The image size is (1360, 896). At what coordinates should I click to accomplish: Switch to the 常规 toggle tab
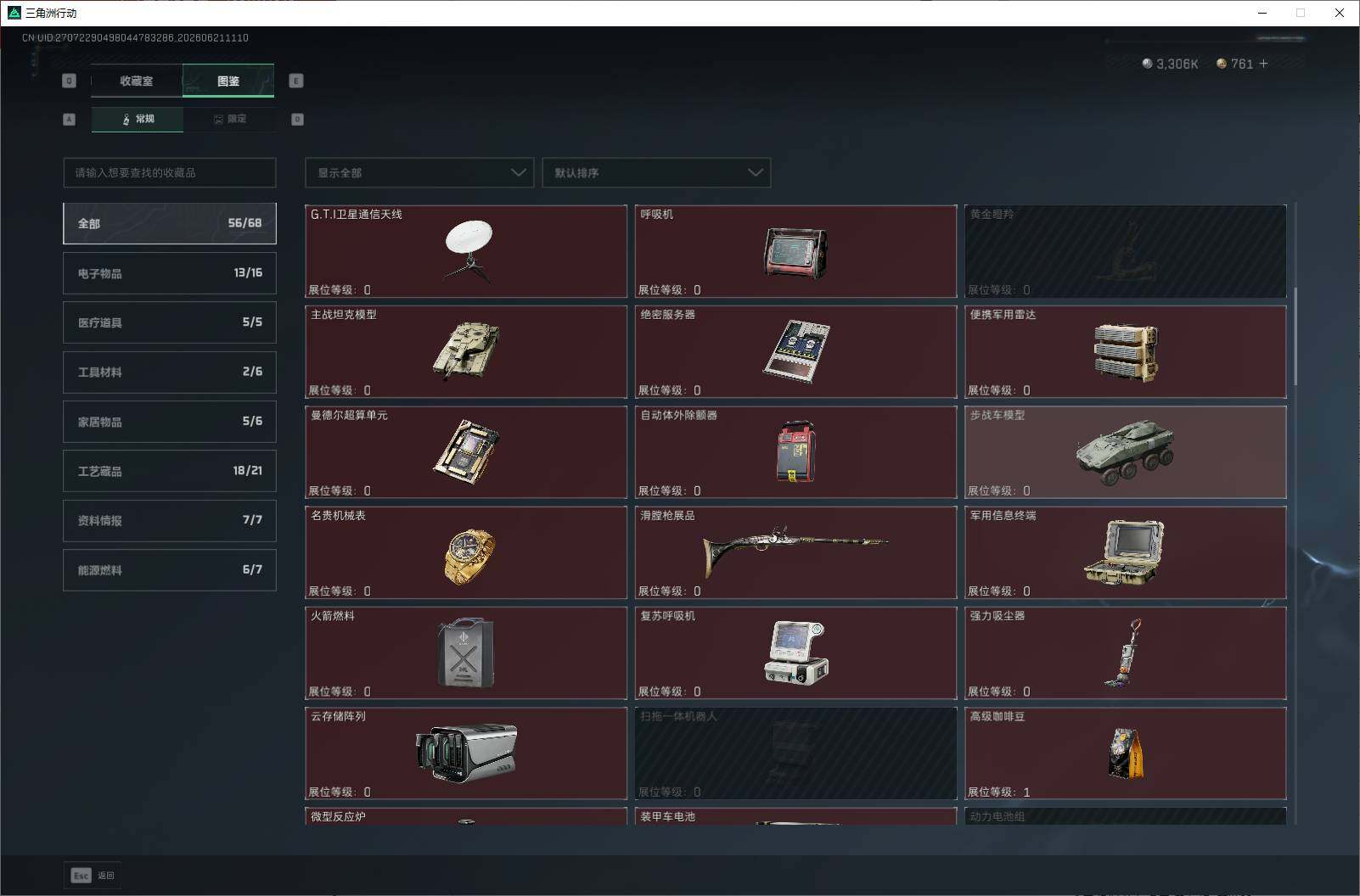pyautogui.click(x=138, y=119)
